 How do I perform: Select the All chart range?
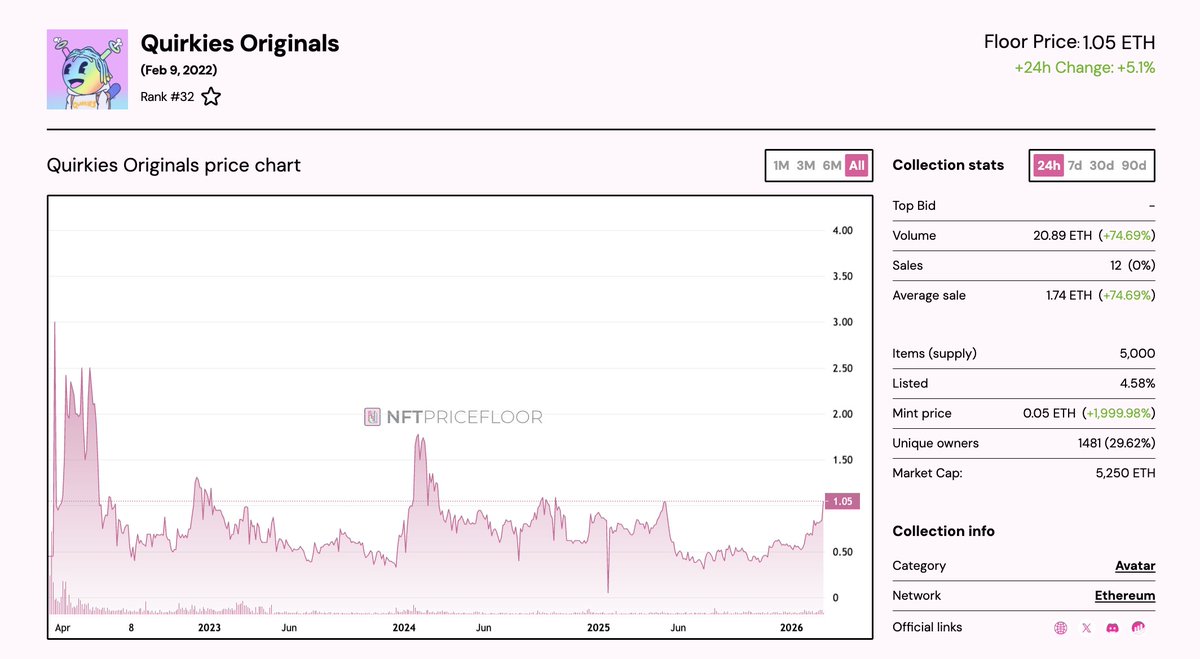(x=857, y=166)
